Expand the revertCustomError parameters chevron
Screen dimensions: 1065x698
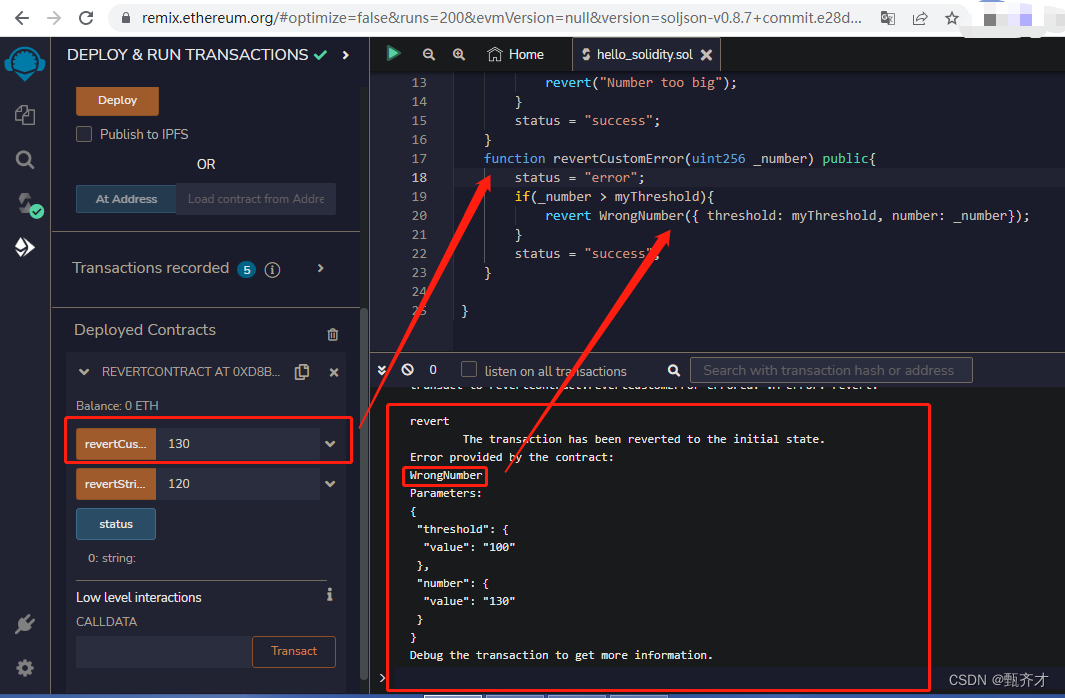(330, 443)
